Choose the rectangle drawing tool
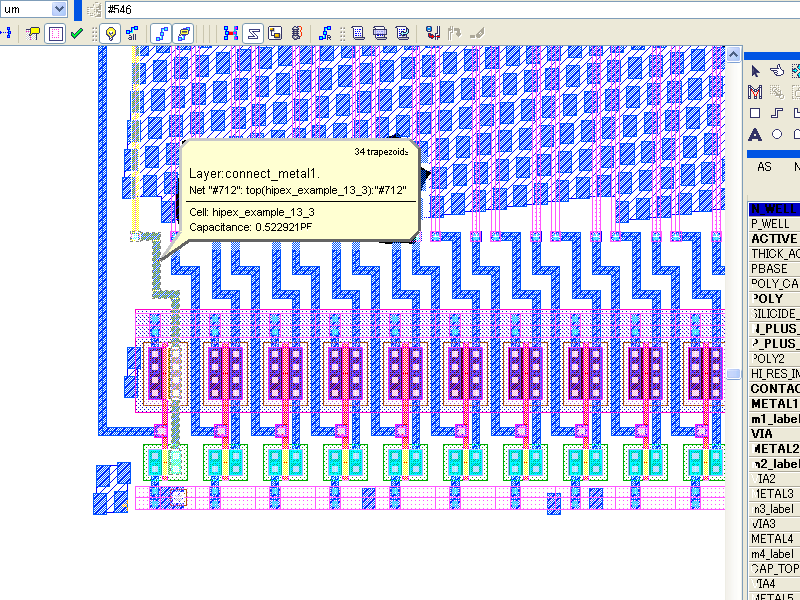Viewport: 800px width, 600px height. point(756,113)
